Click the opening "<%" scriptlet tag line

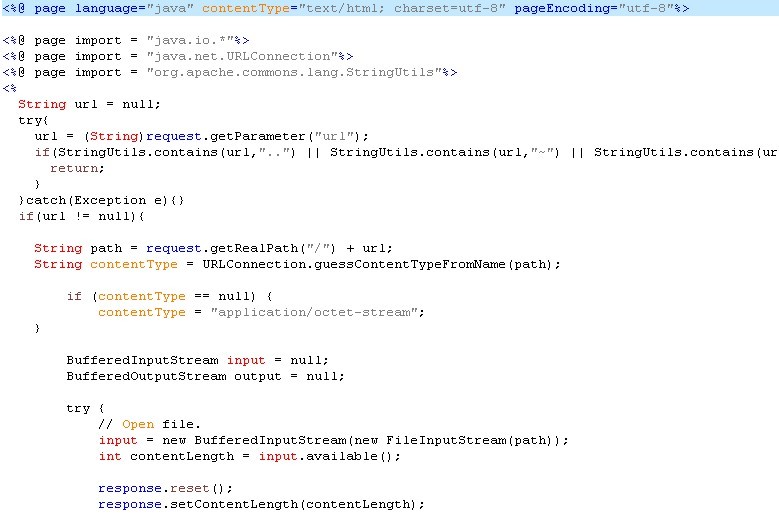[9, 88]
